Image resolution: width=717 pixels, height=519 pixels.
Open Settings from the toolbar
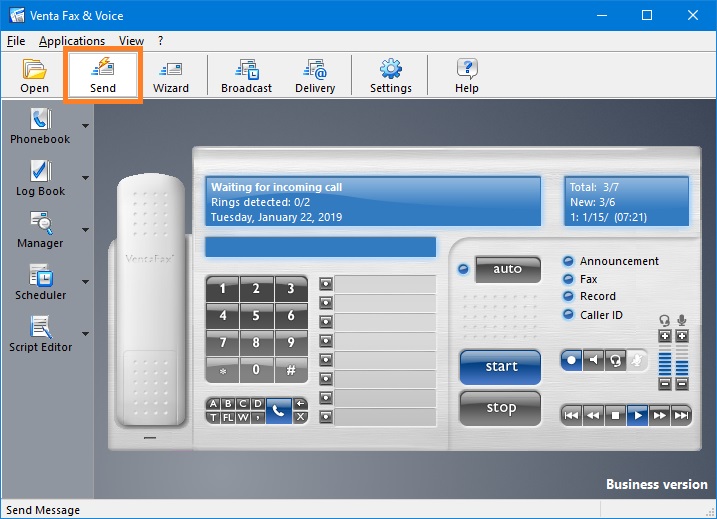391,75
